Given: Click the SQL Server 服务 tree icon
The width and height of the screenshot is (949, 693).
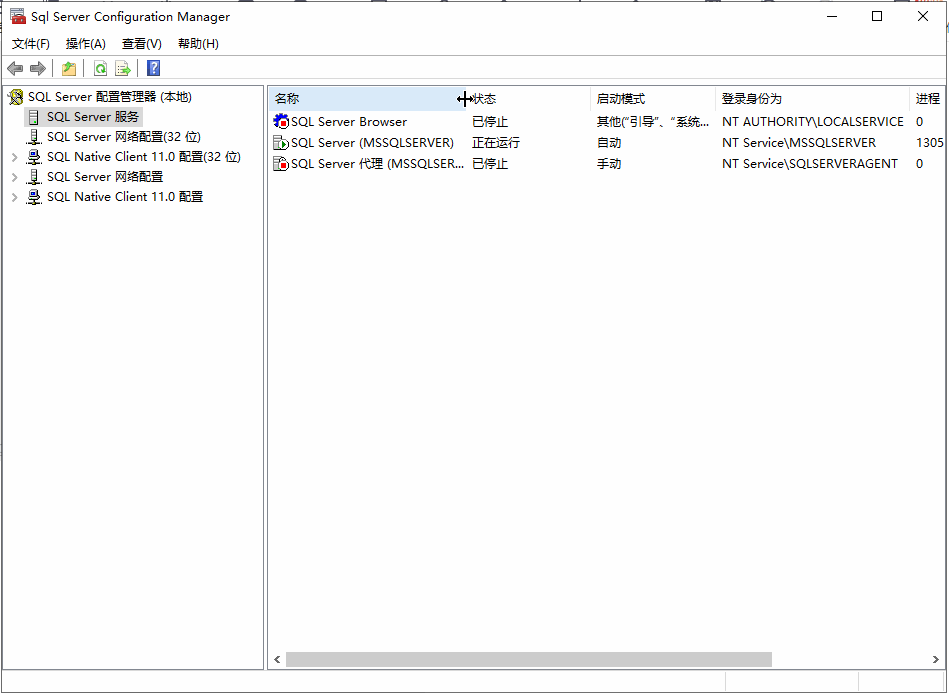Looking at the screenshot, I should tap(34, 117).
